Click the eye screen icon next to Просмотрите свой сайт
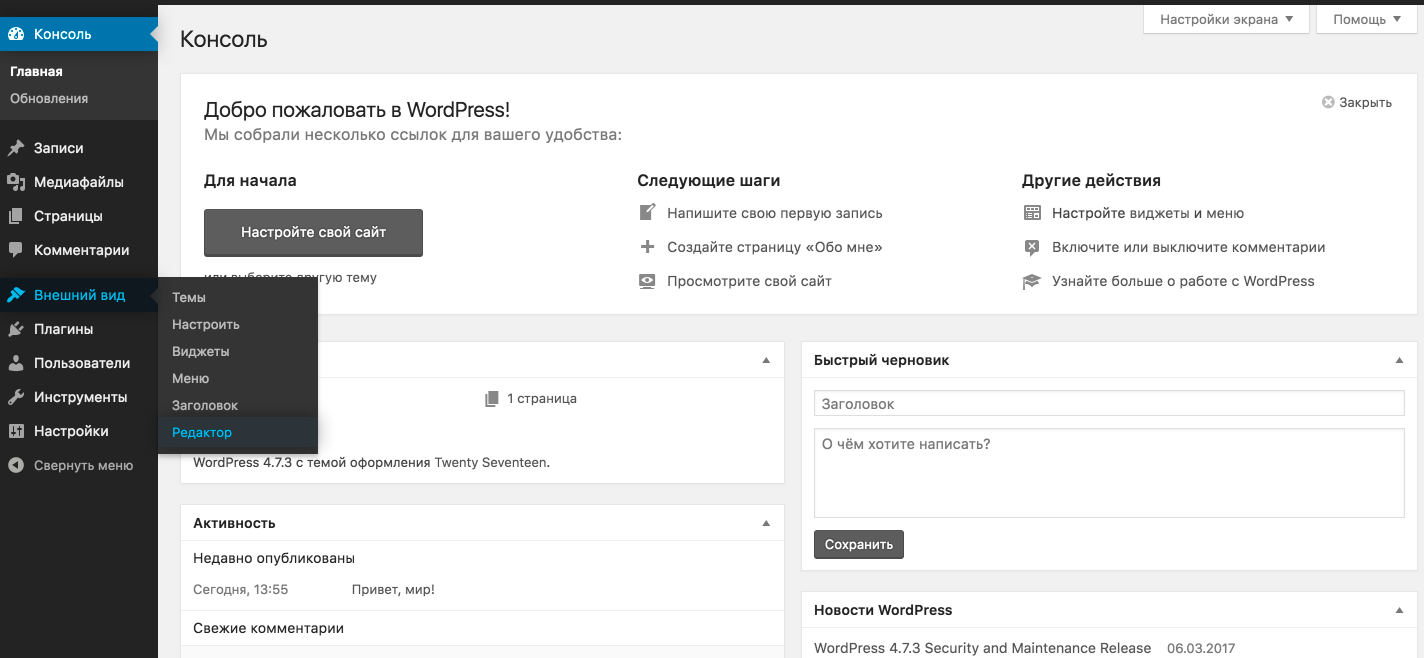The height and width of the screenshot is (658, 1424). pos(648,281)
